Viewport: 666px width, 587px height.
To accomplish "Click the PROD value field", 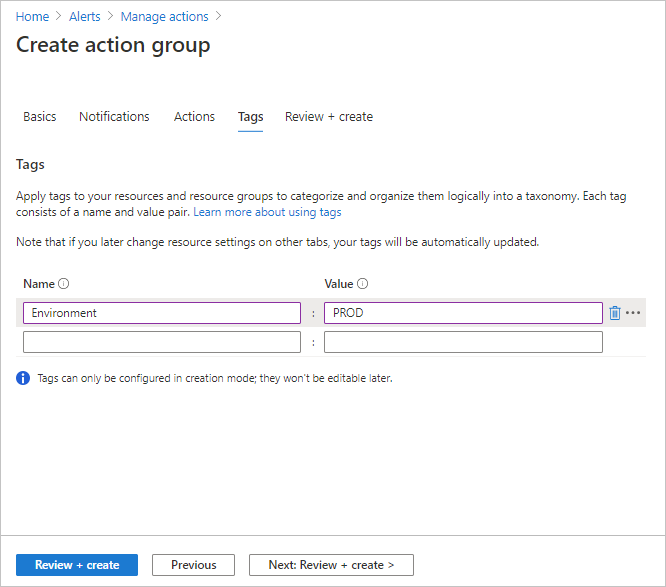I will click(463, 313).
